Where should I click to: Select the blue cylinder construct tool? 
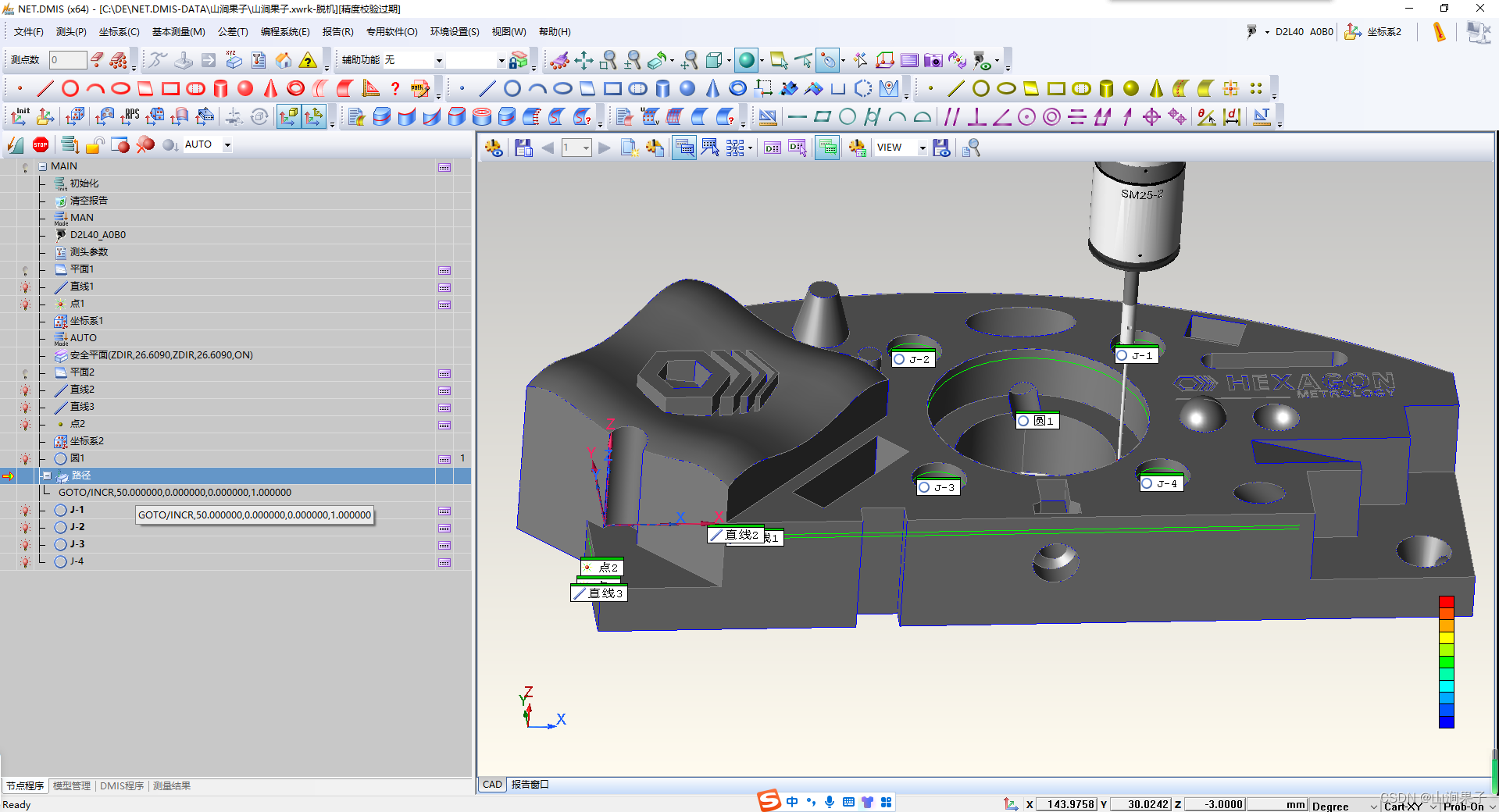coord(662,88)
